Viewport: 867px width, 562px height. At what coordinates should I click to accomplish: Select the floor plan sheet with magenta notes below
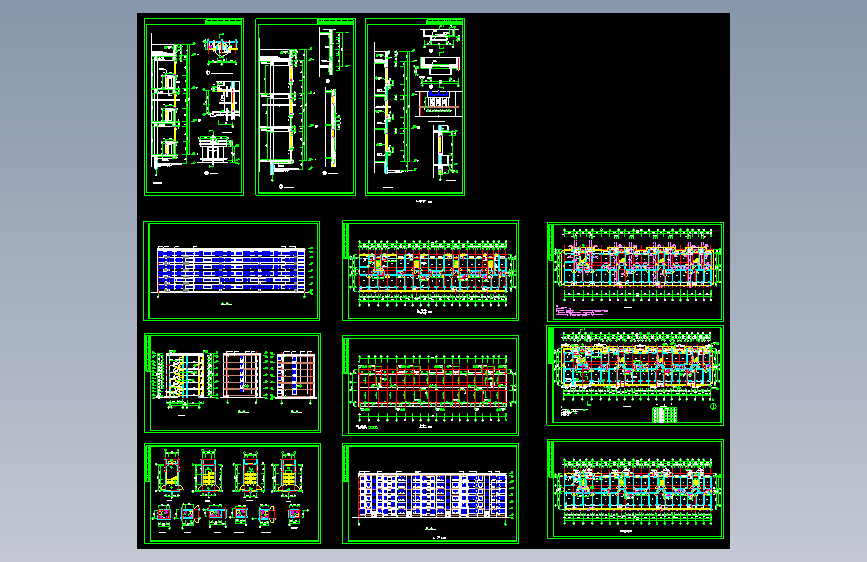click(635, 272)
